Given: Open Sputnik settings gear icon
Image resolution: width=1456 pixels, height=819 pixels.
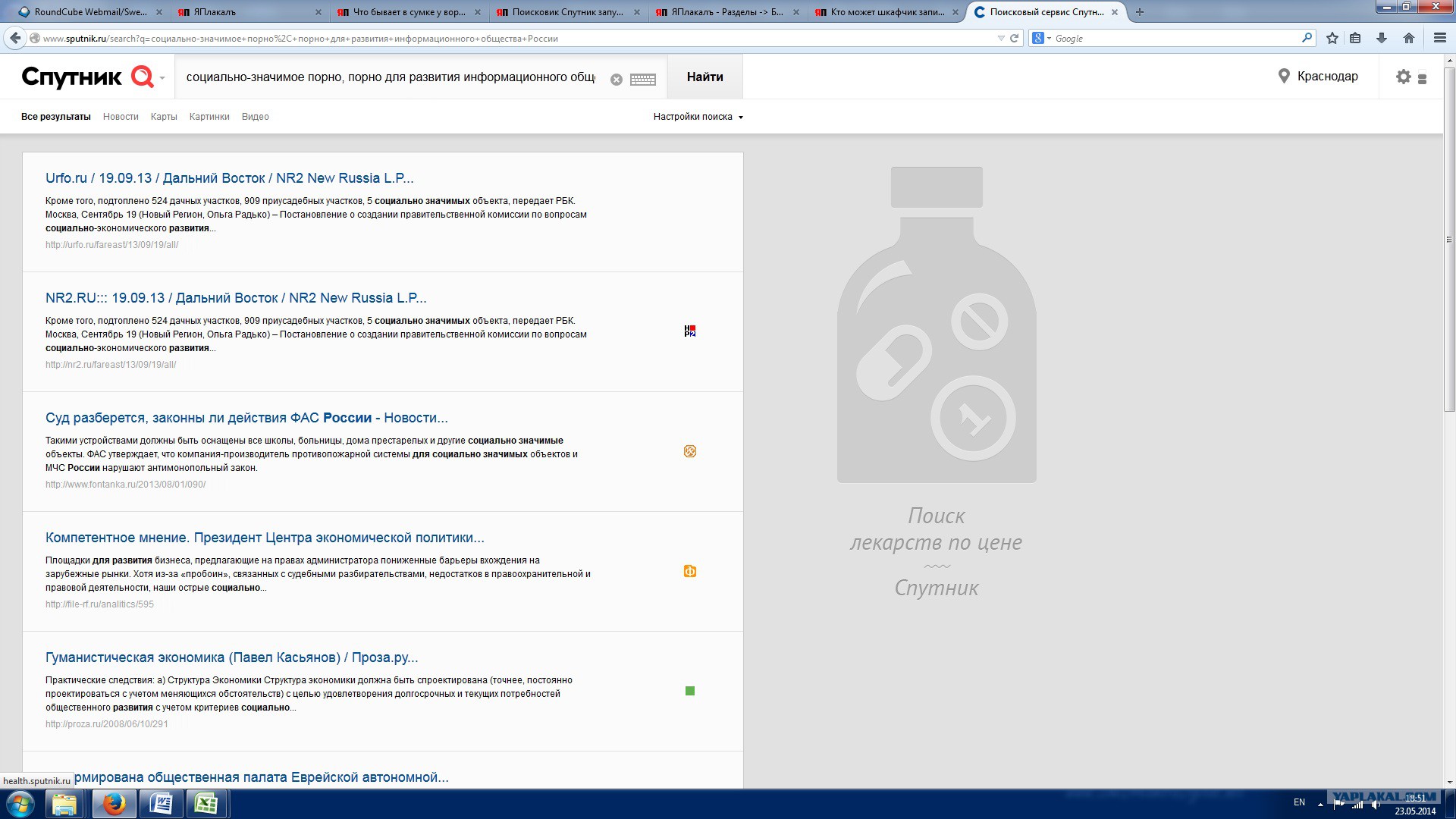Looking at the screenshot, I should [1404, 77].
